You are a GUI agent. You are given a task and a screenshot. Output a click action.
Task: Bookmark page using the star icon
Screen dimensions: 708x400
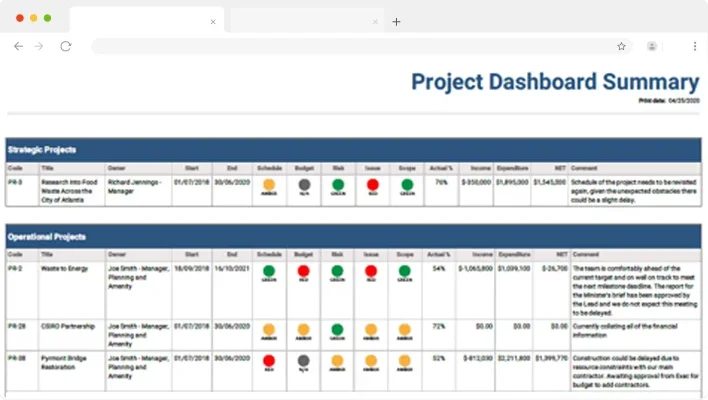pos(621,46)
